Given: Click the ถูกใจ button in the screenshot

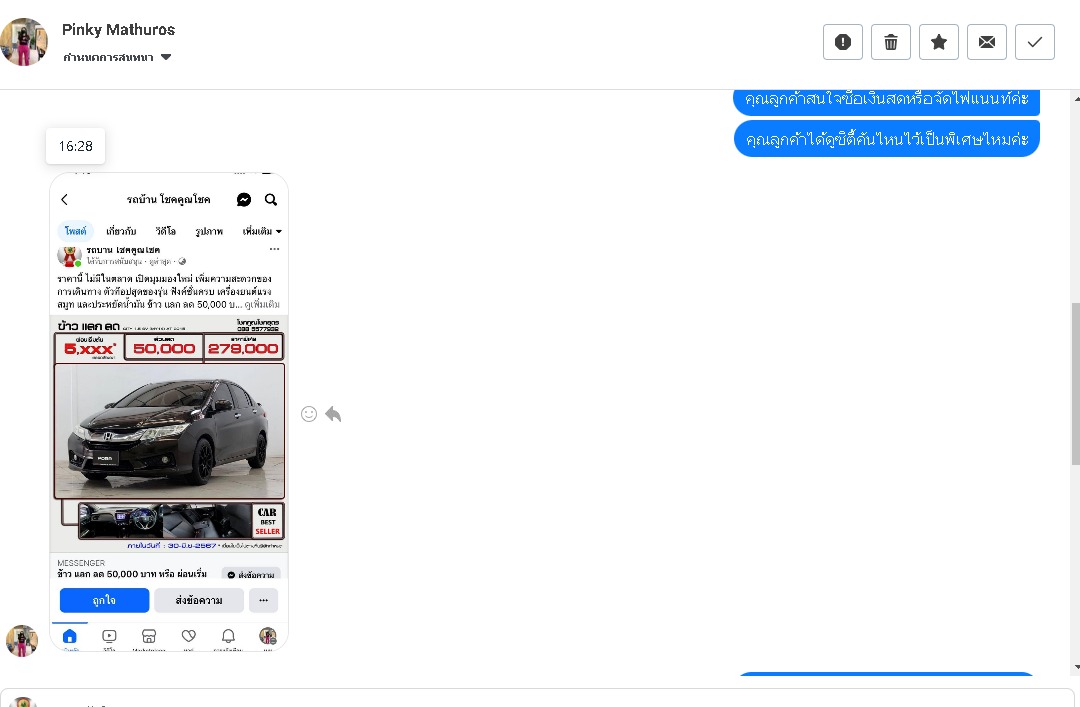Looking at the screenshot, I should point(104,600).
